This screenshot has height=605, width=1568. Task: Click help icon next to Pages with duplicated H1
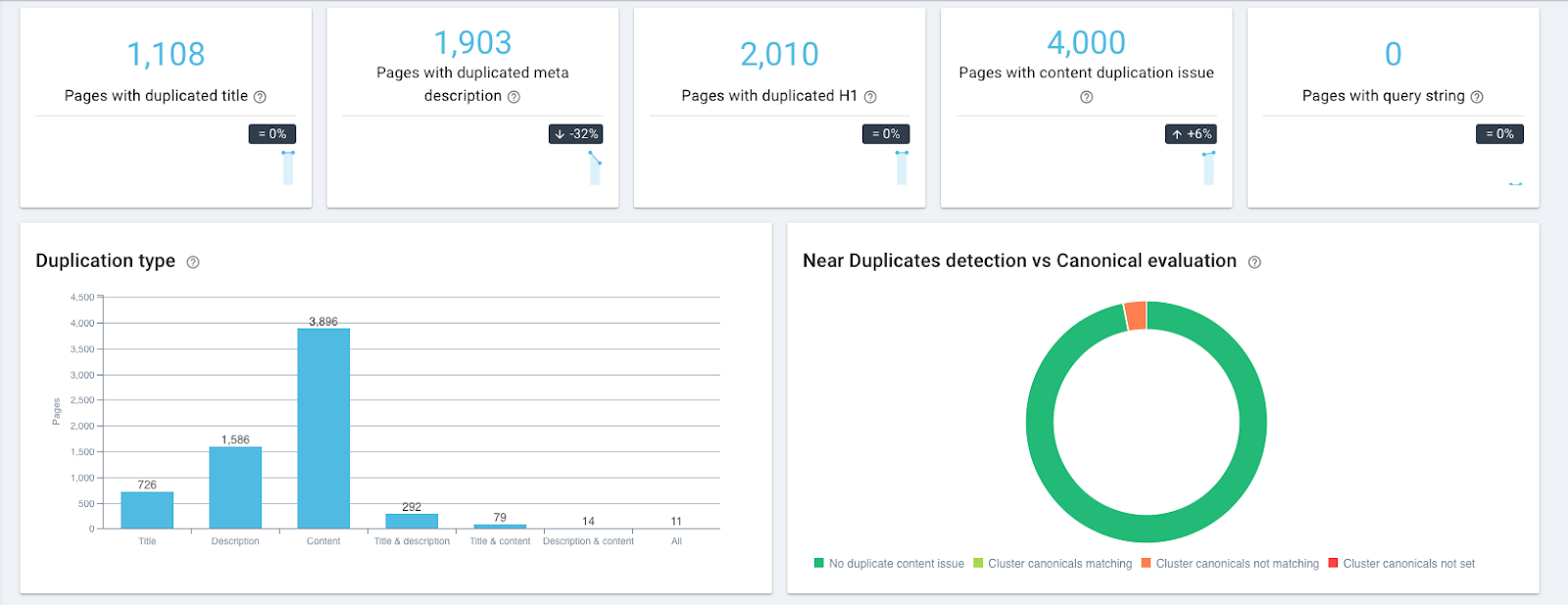870,97
